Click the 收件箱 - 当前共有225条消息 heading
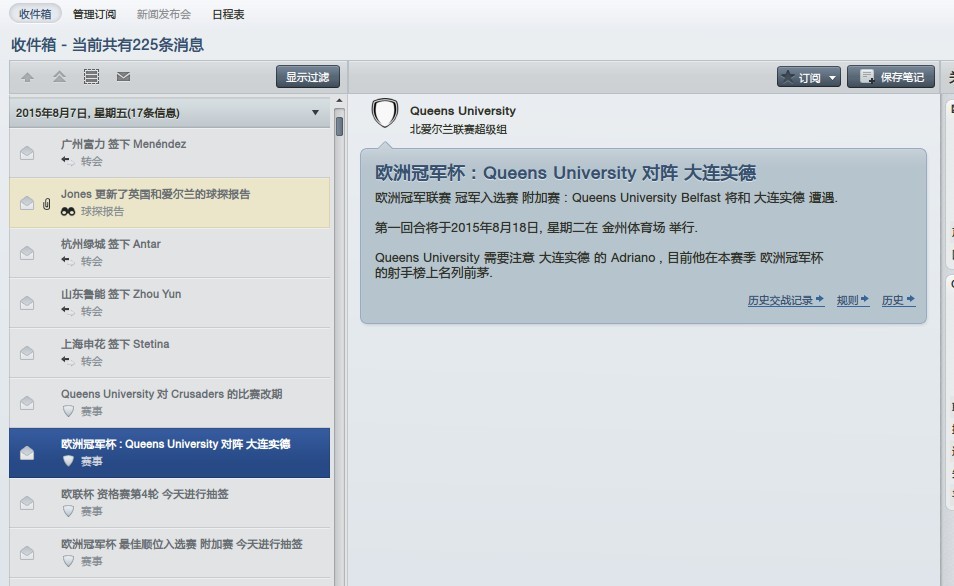The height and width of the screenshot is (586, 954). (108, 44)
